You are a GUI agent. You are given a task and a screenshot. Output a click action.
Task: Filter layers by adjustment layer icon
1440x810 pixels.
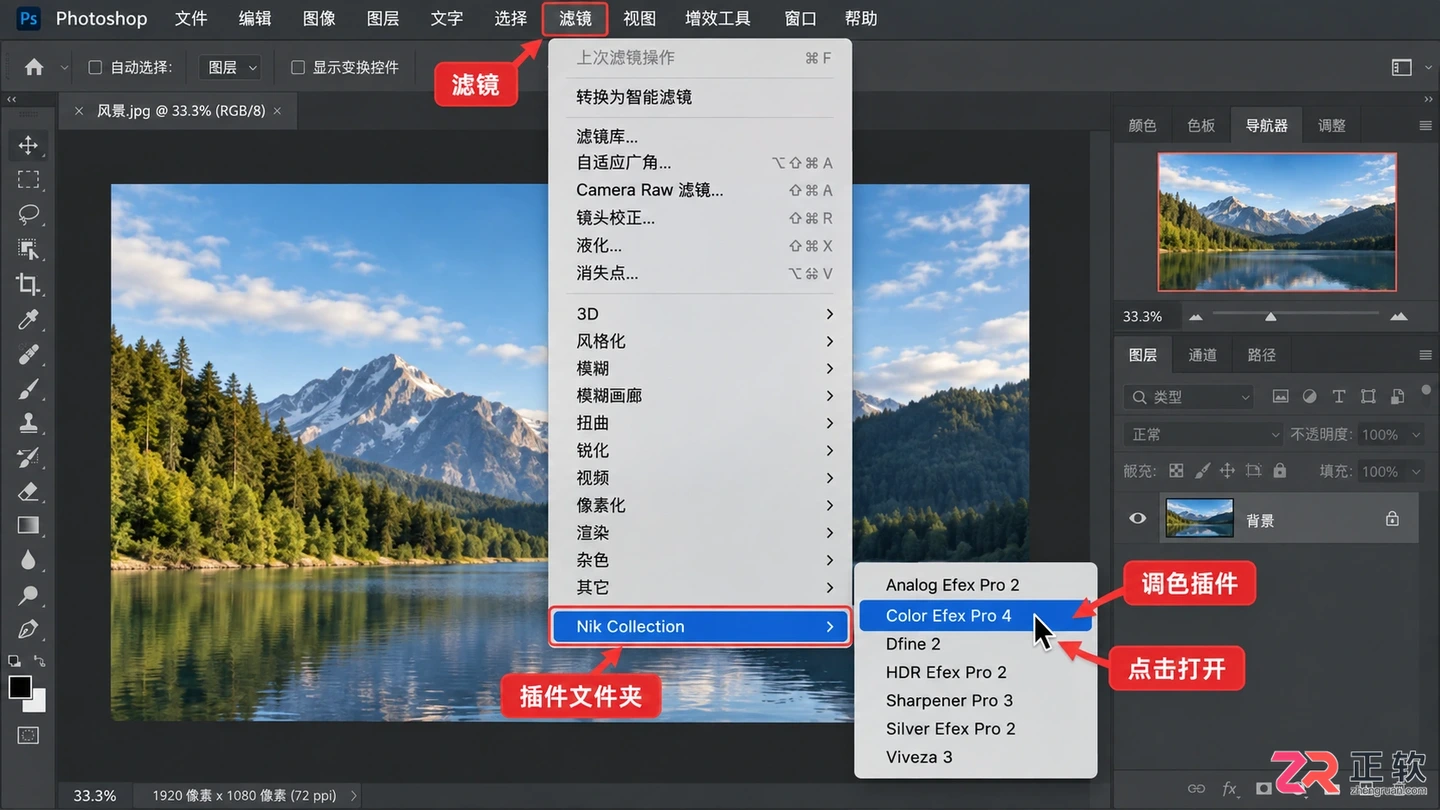click(x=1309, y=397)
